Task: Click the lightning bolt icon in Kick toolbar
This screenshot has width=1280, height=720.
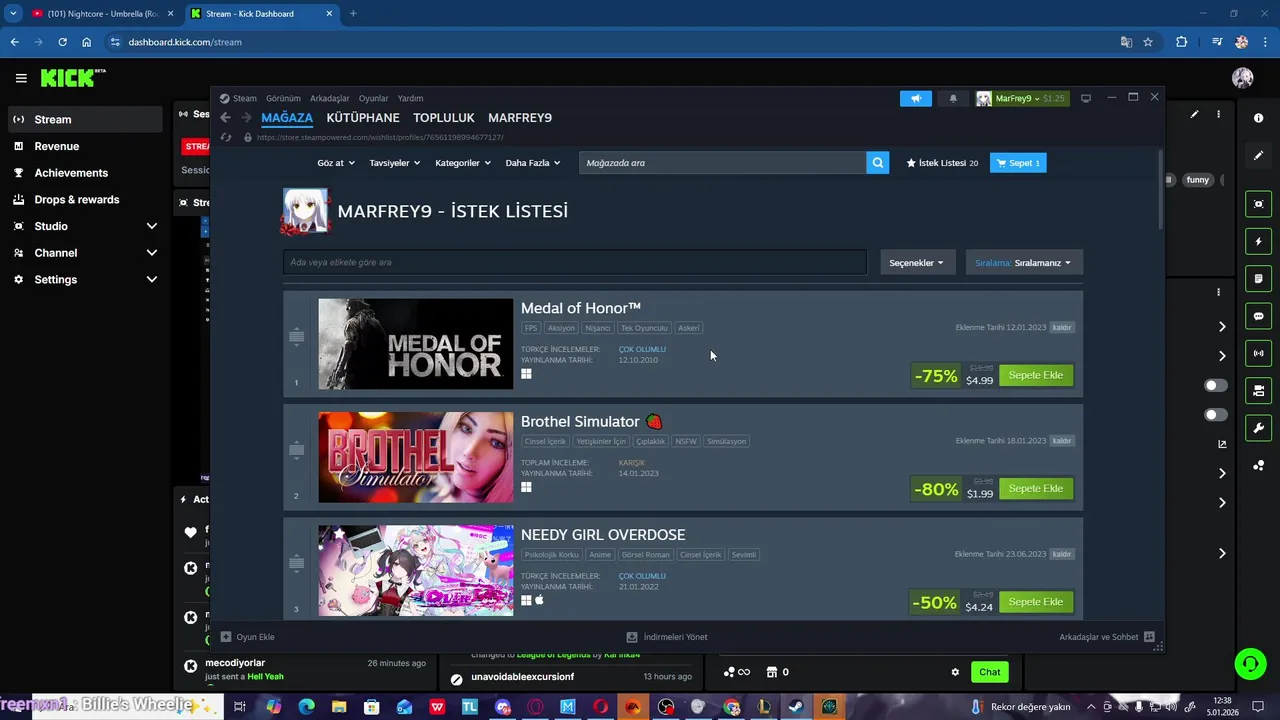Action: (x=1258, y=241)
